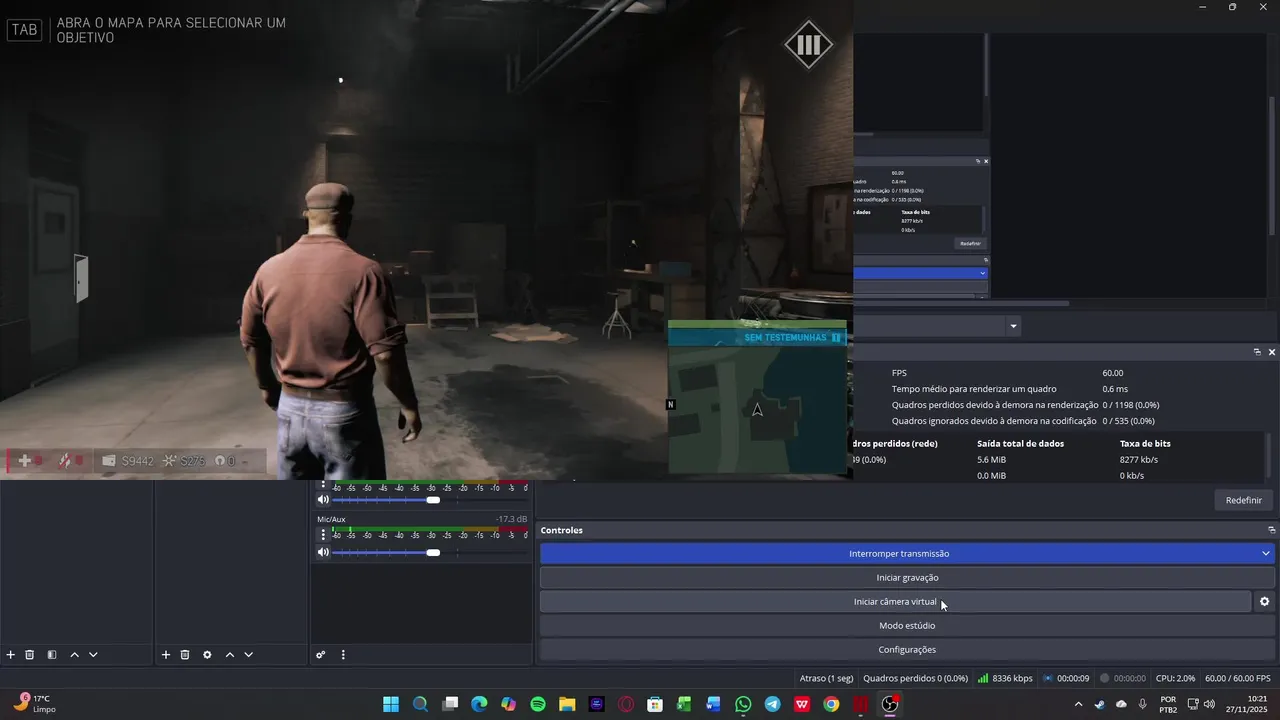Delete the selected source with the sources panel trash icon
This screenshot has height=720, width=1280.
coord(185,655)
